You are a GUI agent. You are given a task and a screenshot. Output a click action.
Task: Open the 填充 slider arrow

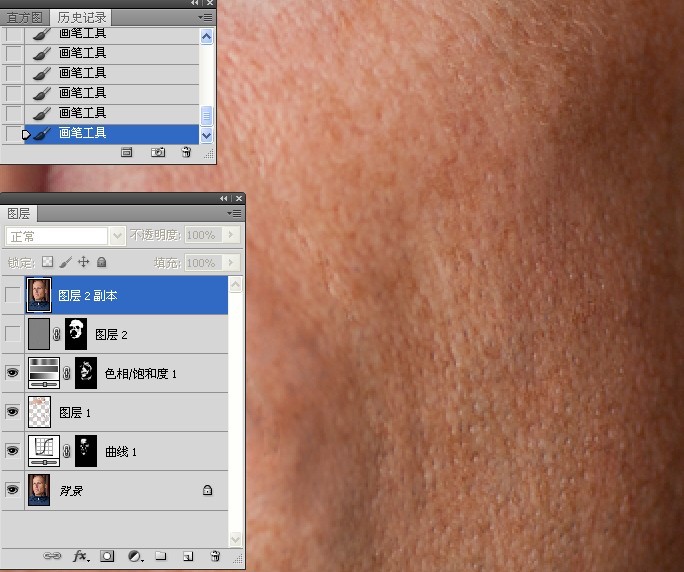[x=231, y=262]
